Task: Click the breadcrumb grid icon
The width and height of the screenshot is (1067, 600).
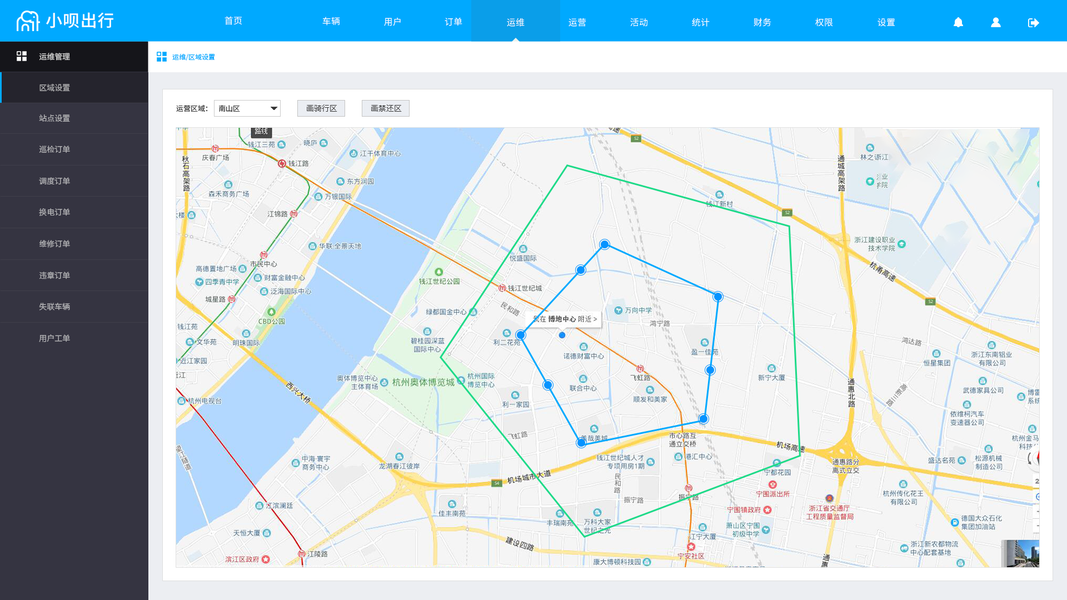Action: click(x=161, y=56)
